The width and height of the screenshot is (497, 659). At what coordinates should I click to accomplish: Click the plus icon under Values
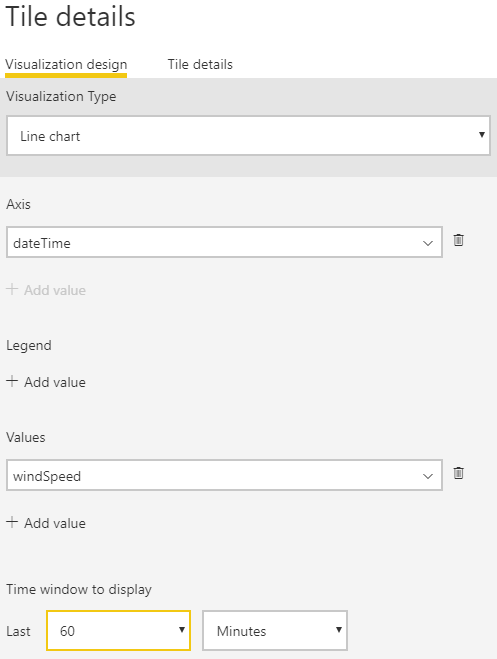12,522
